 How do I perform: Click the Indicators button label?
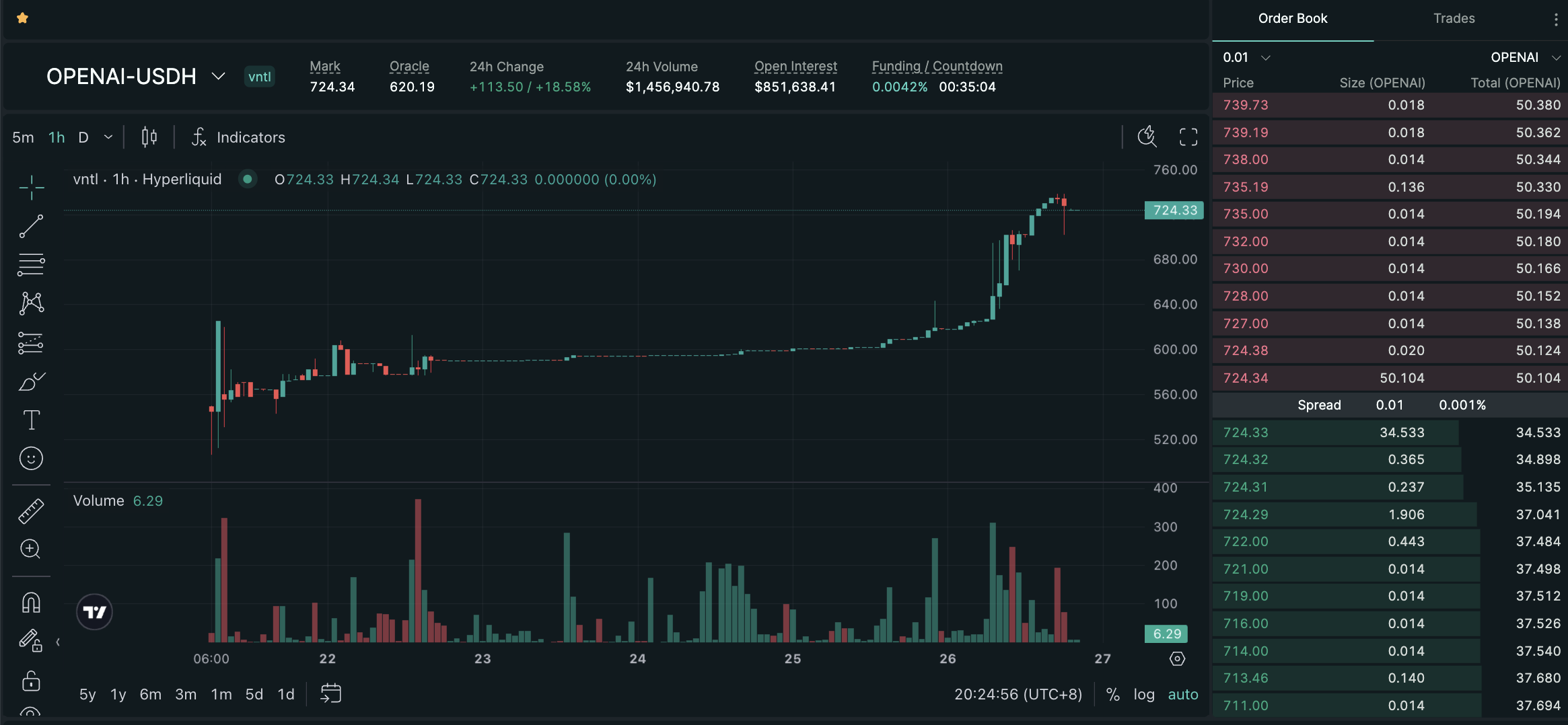(251, 138)
